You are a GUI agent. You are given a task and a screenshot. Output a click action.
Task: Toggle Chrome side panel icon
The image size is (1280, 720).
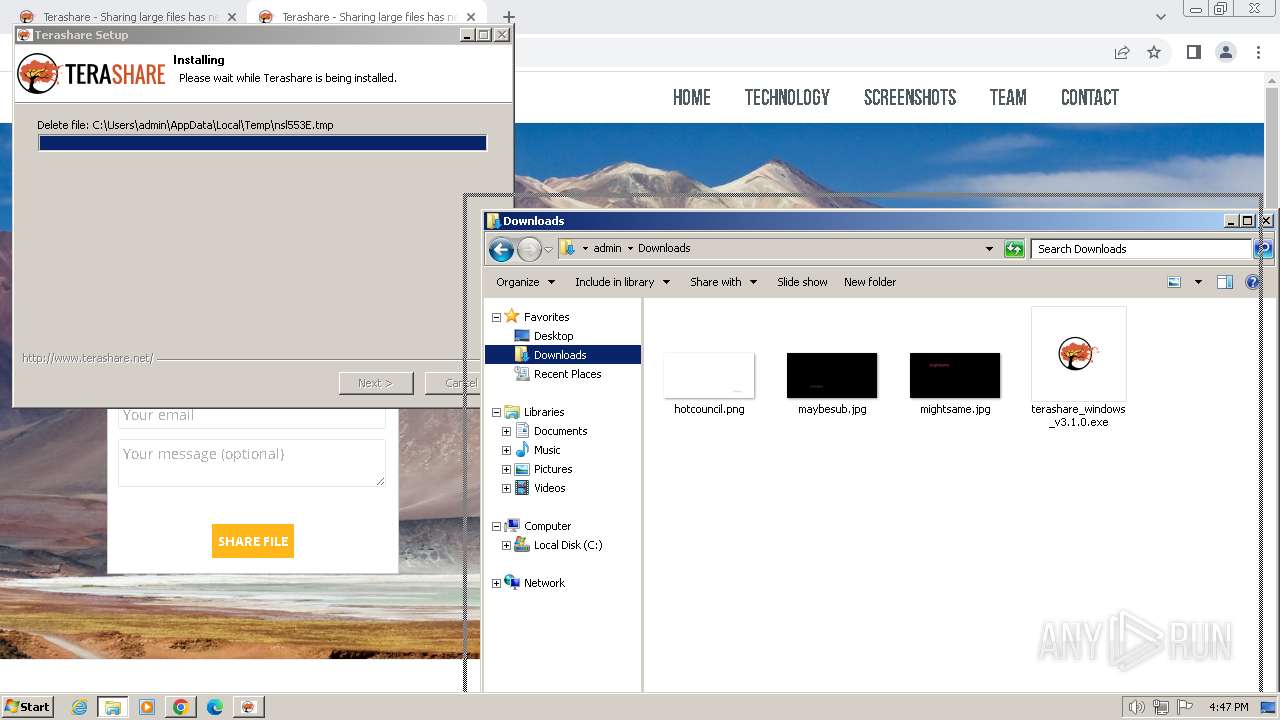[x=1193, y=52]
